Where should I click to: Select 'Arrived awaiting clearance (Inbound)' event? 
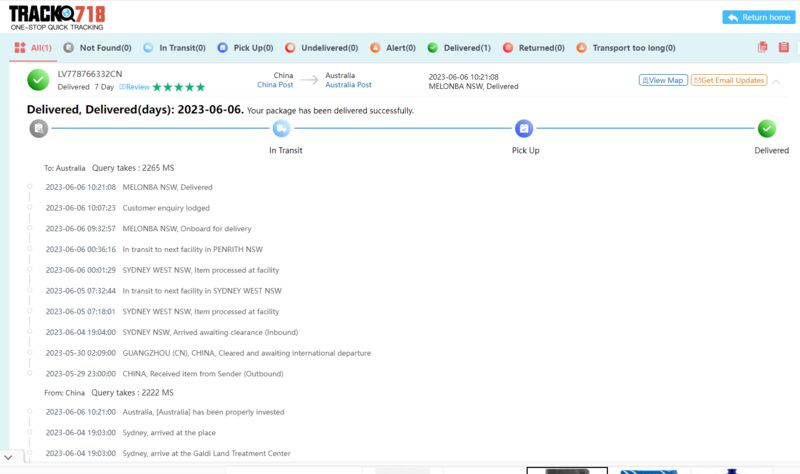[x=171, y=332]
